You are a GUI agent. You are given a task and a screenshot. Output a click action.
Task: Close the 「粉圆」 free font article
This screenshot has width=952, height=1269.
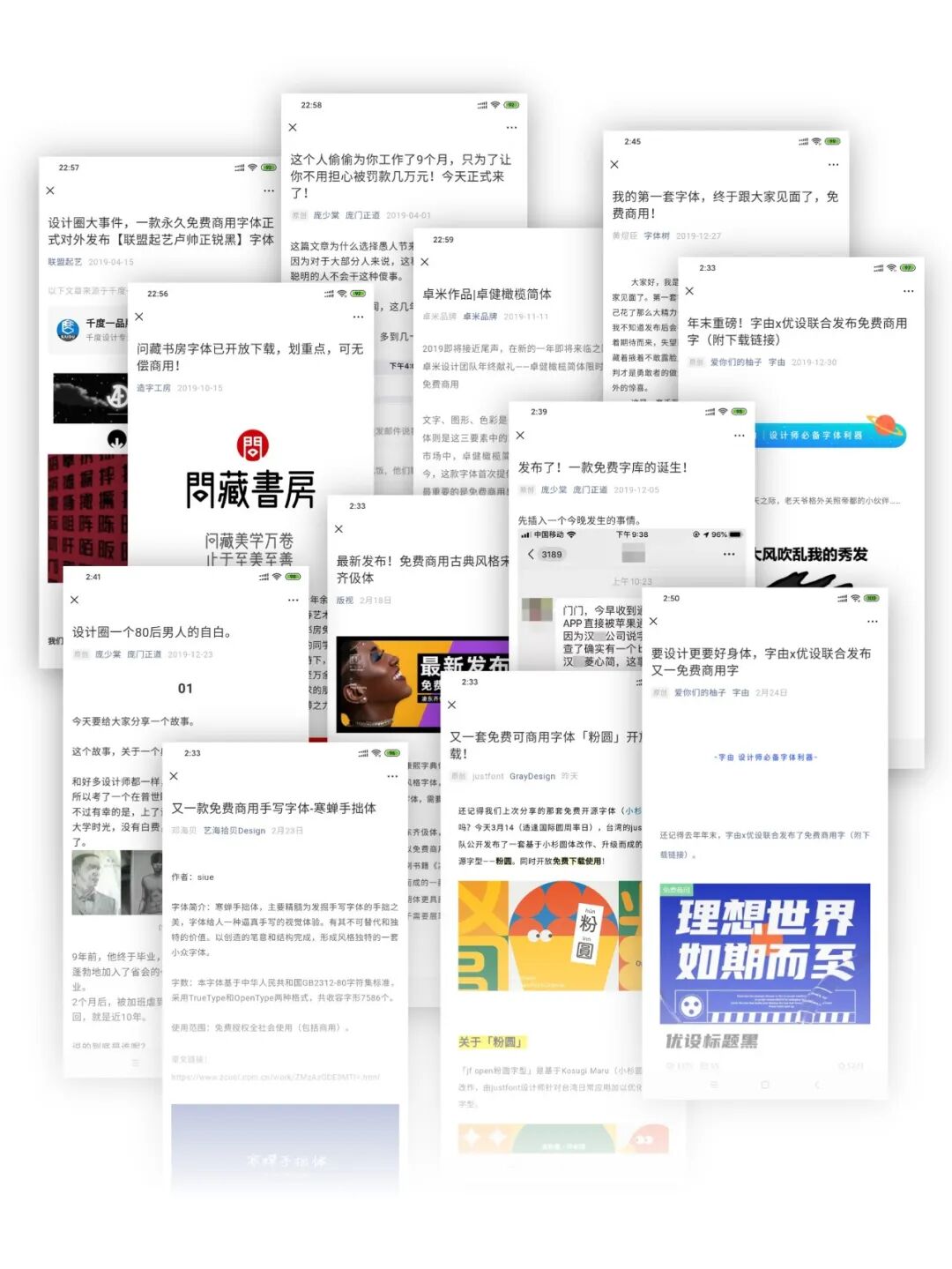coord(451,705)
